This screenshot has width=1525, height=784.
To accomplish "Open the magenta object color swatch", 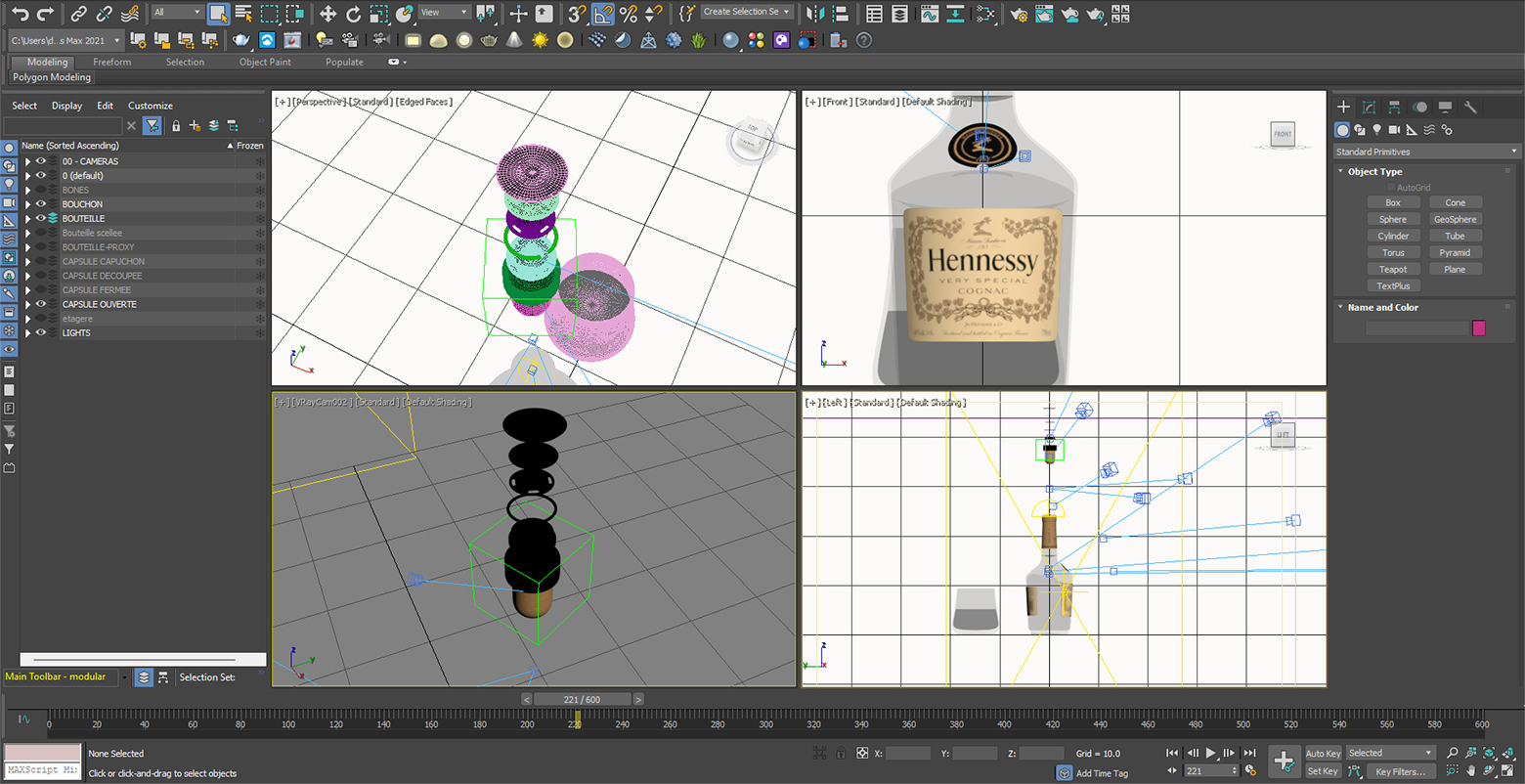I will 1478,328.
